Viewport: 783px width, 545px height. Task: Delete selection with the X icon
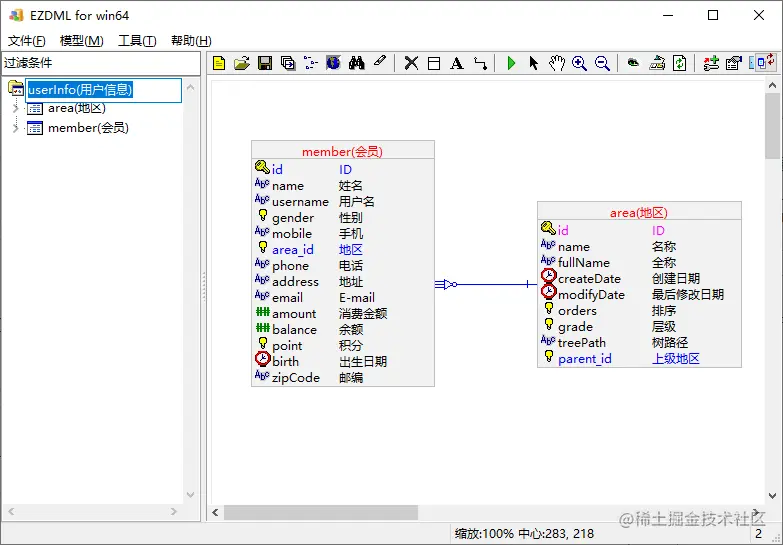point(411,63)
